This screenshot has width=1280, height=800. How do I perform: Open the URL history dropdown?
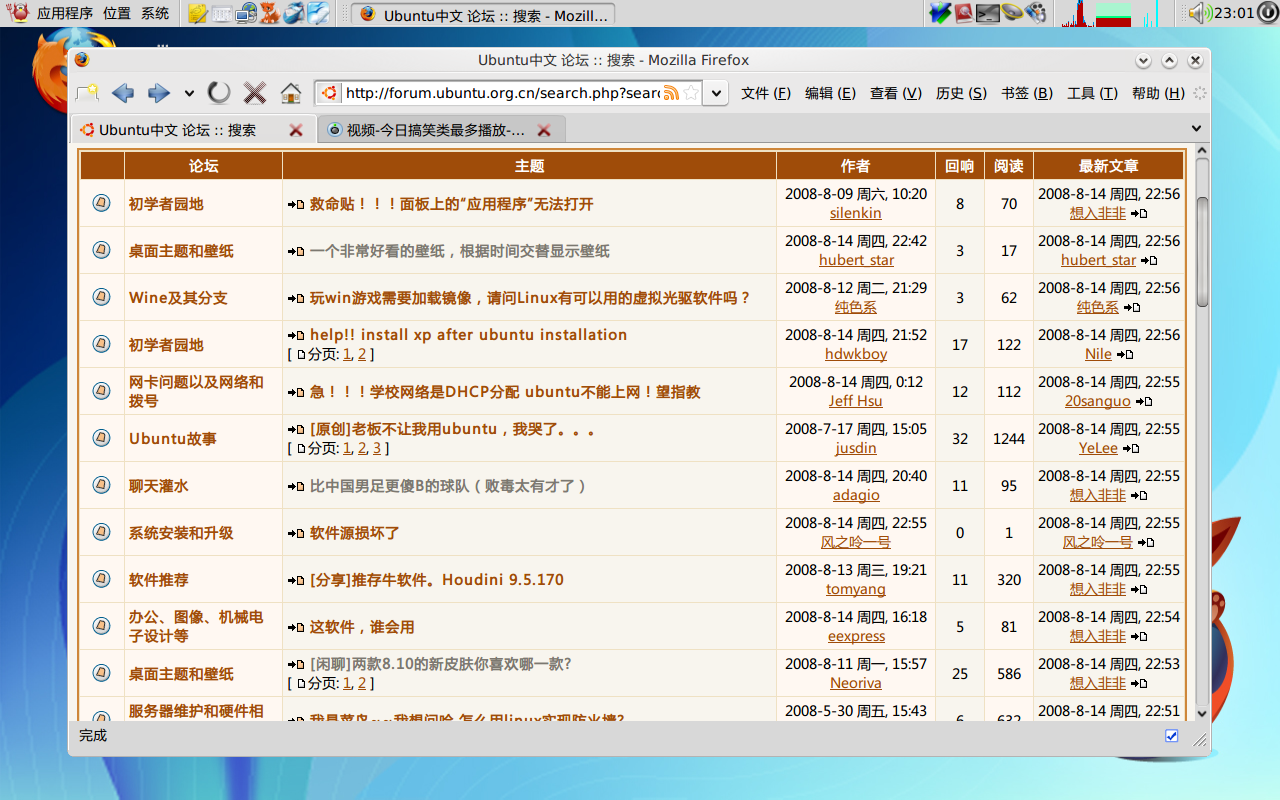point(715,93)
